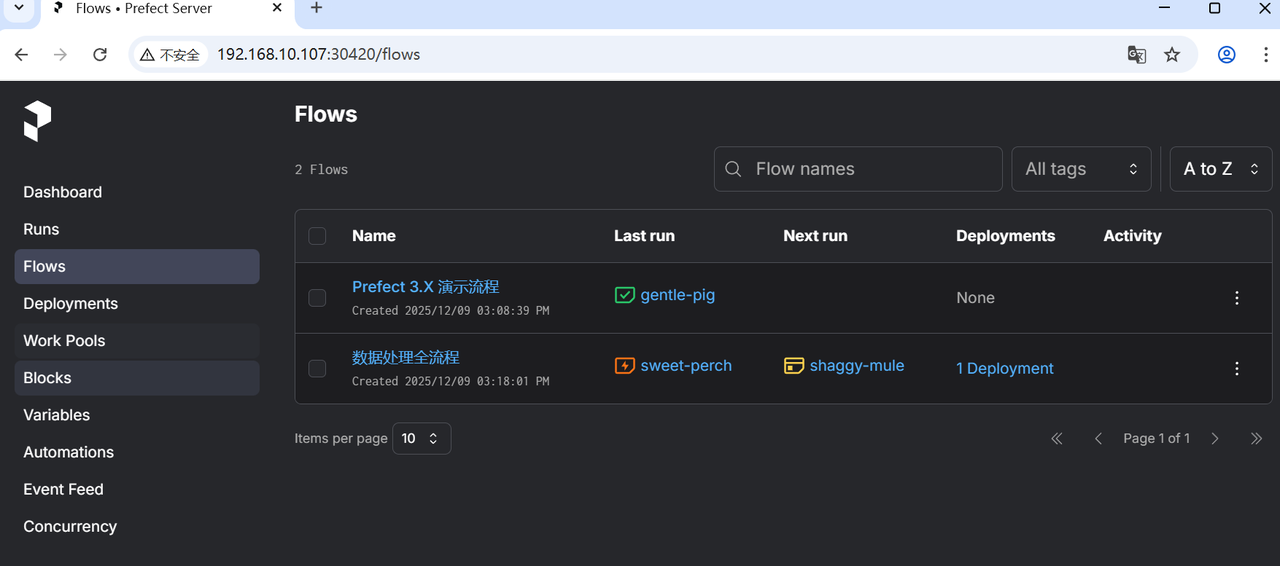Open Variables in the sidebar
This screenshot has width=1280, height=566.
[x=136, y=415]
